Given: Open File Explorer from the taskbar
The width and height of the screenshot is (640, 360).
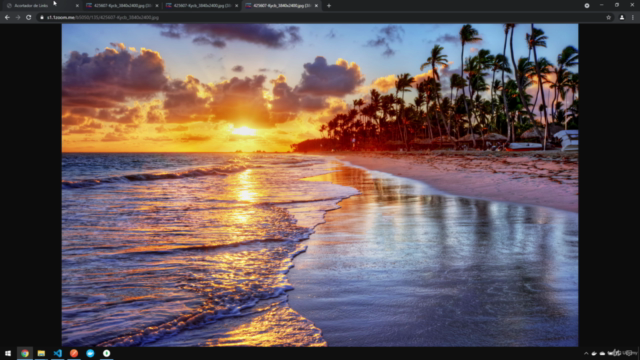Looking at the screenshot, I should tap(41, 353).
